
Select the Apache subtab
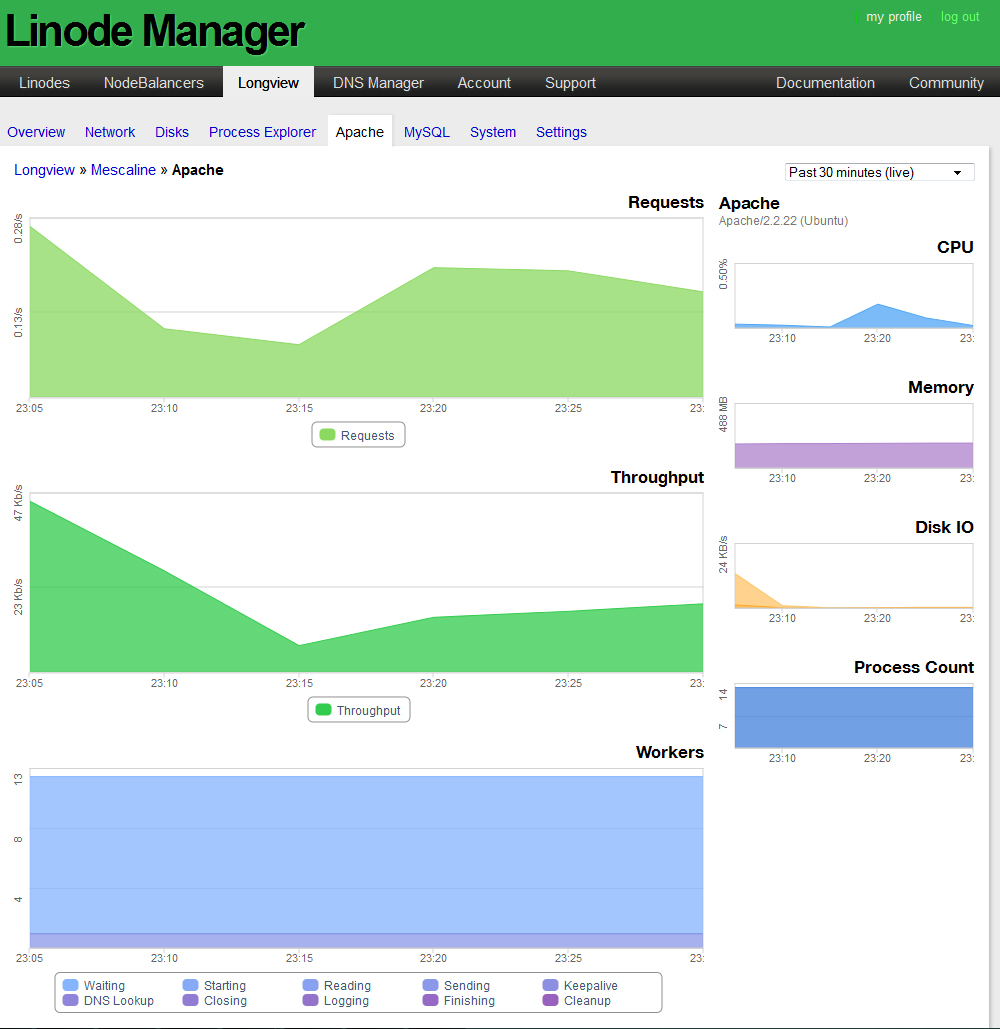tap(360, 132)
